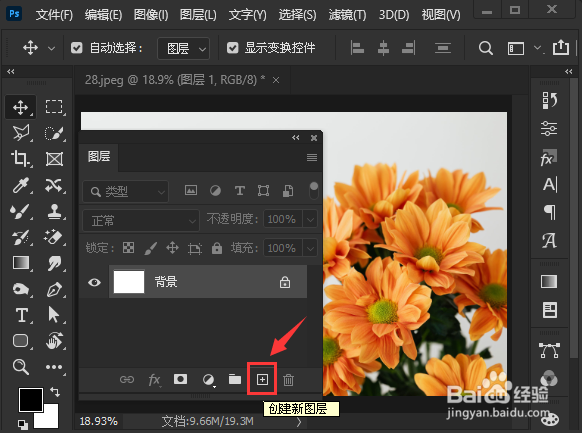Toggle lock image pixels brush icon
582x433 pixels.
pyautogui.click(x=150, y=248)
